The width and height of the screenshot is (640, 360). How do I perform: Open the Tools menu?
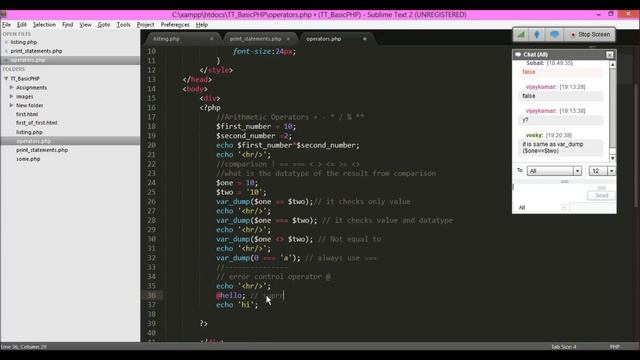coord(123,25)
